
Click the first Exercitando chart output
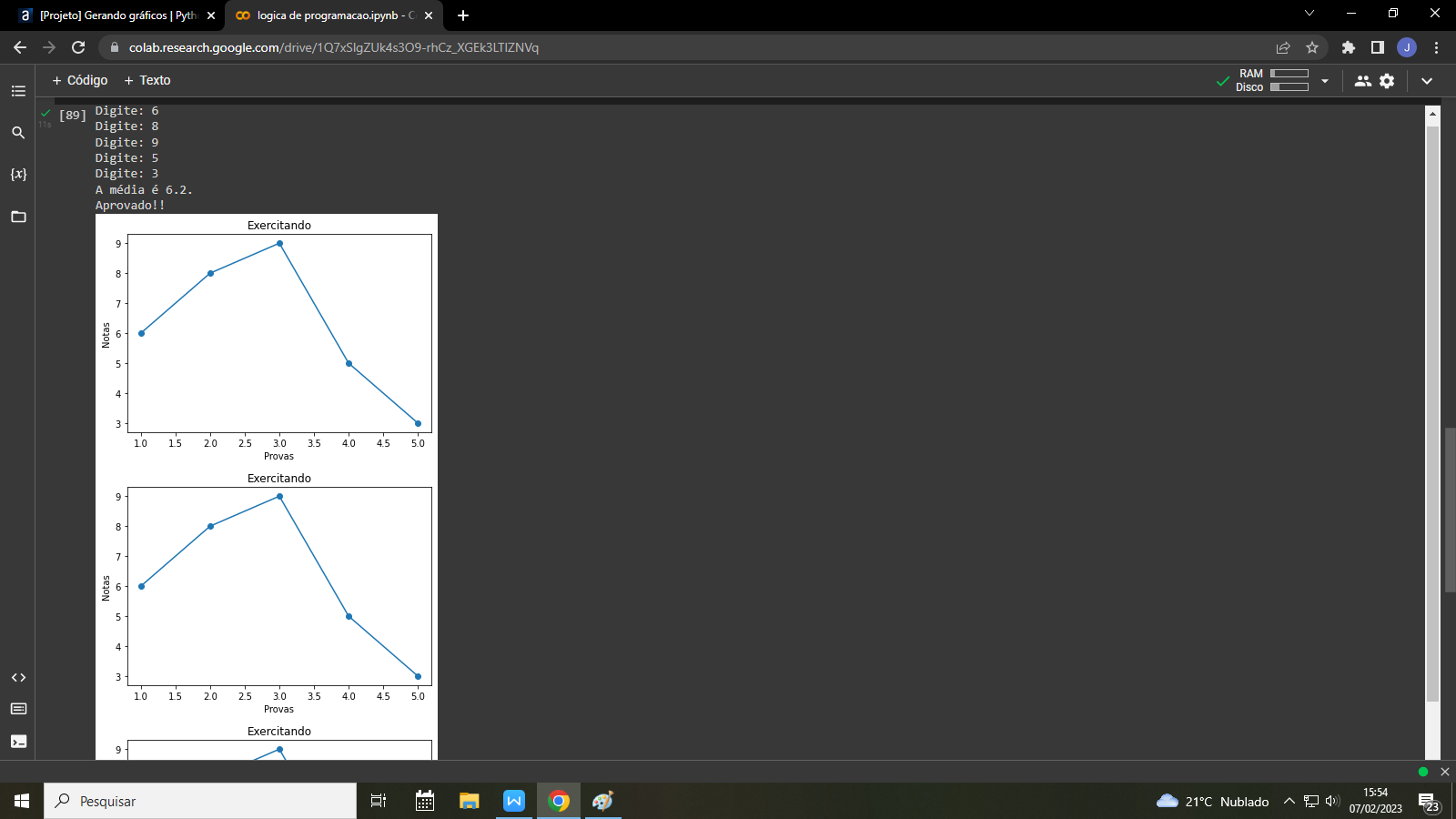click(267, 340)
